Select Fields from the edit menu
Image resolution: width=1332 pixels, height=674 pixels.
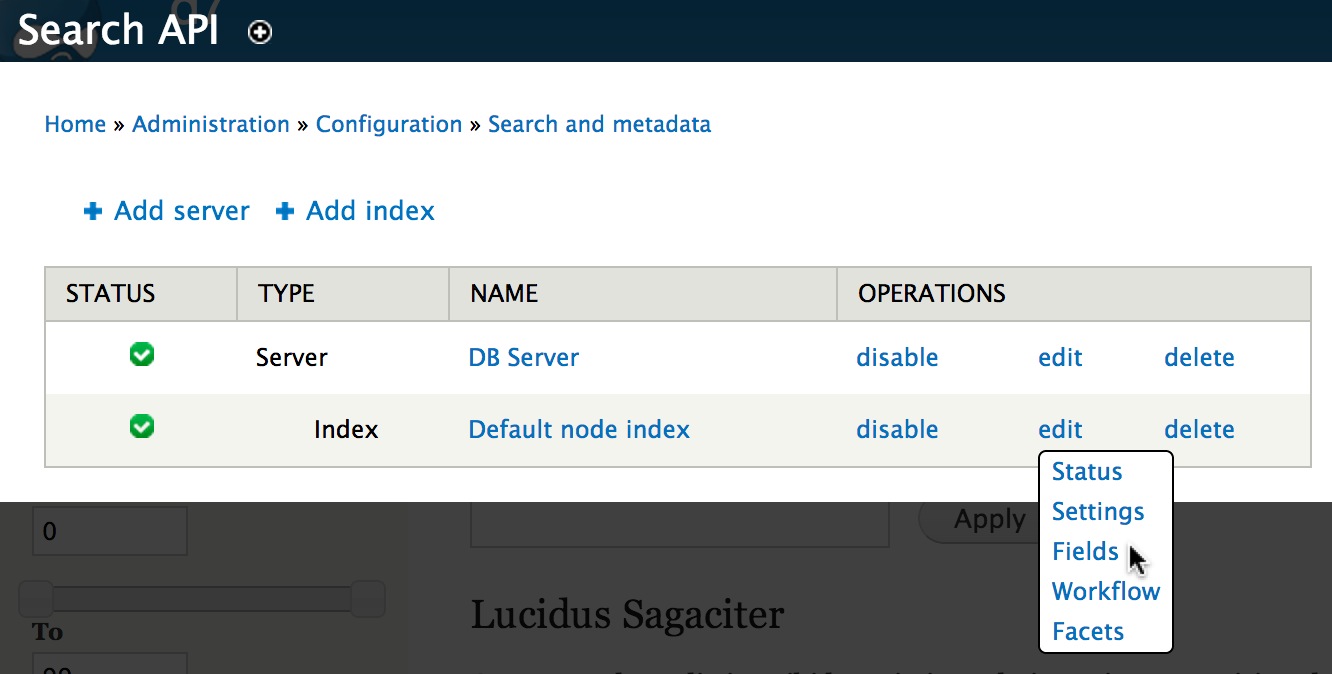[x=1085, y=551]
